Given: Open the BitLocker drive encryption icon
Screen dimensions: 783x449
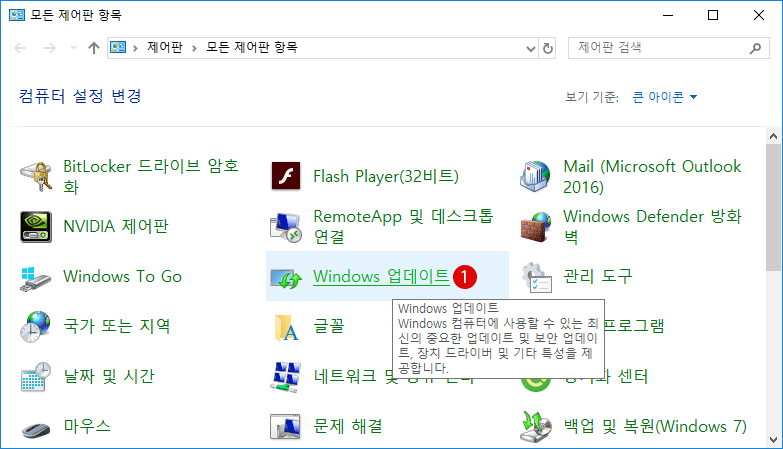Looking at the screenshot, I should coord(36,176).
